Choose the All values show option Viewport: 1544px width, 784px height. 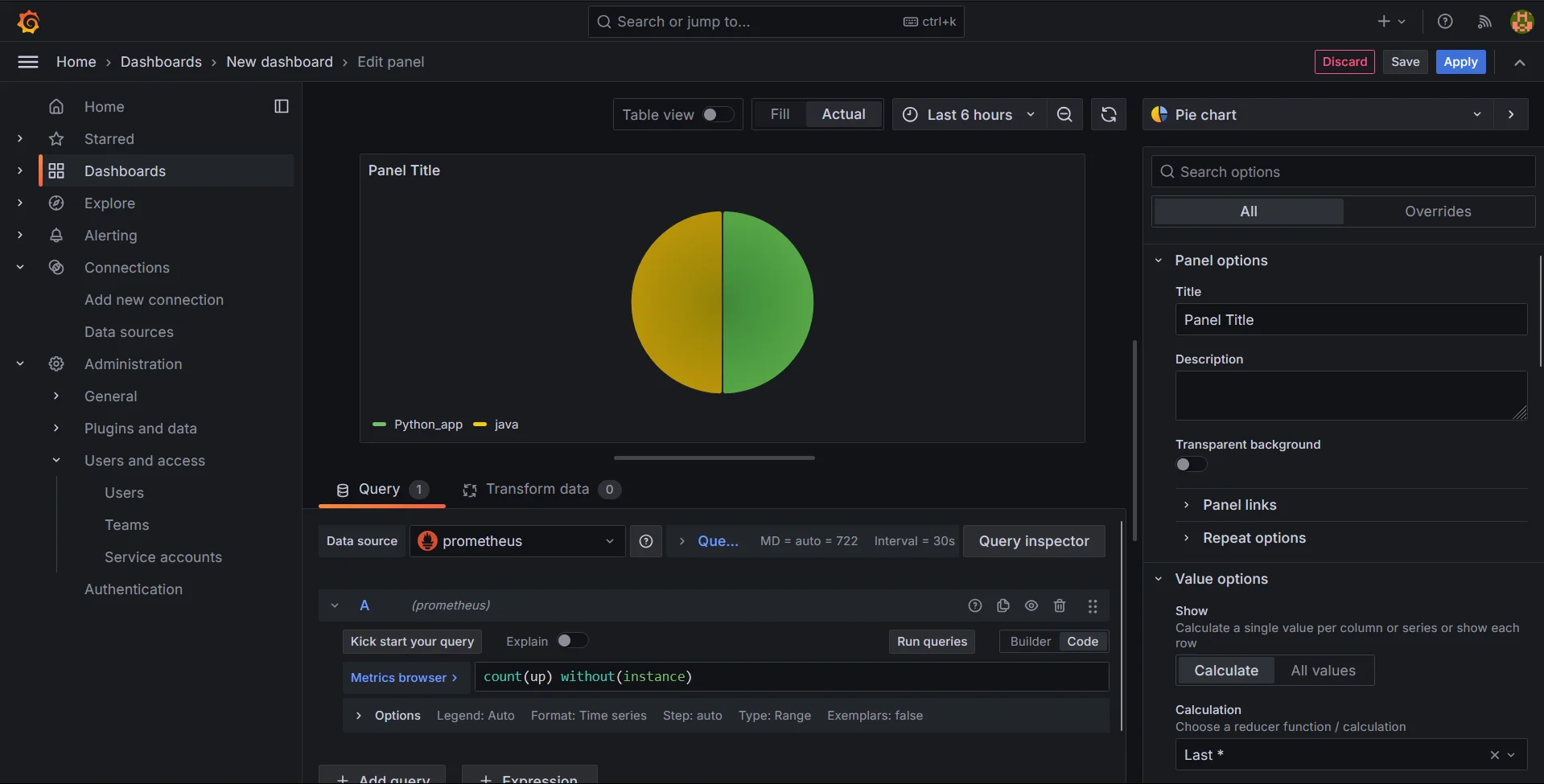click(1323, 671)
